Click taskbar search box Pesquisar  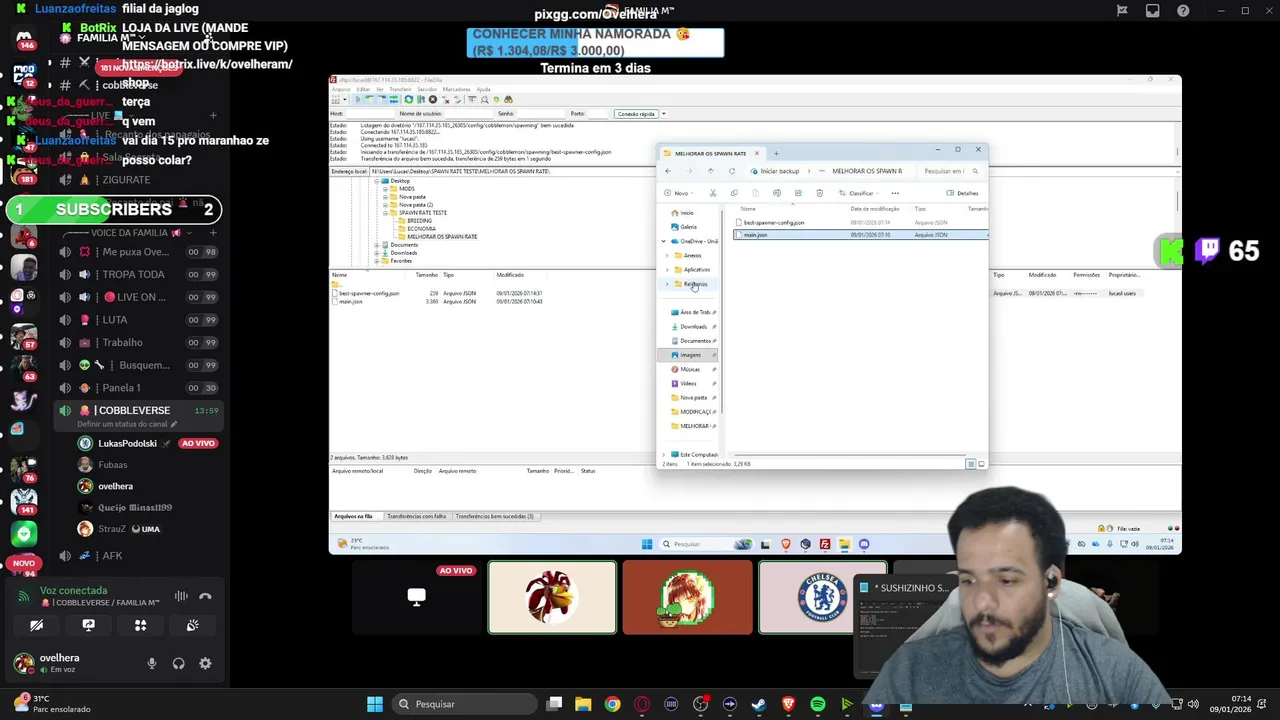point(464,704)
